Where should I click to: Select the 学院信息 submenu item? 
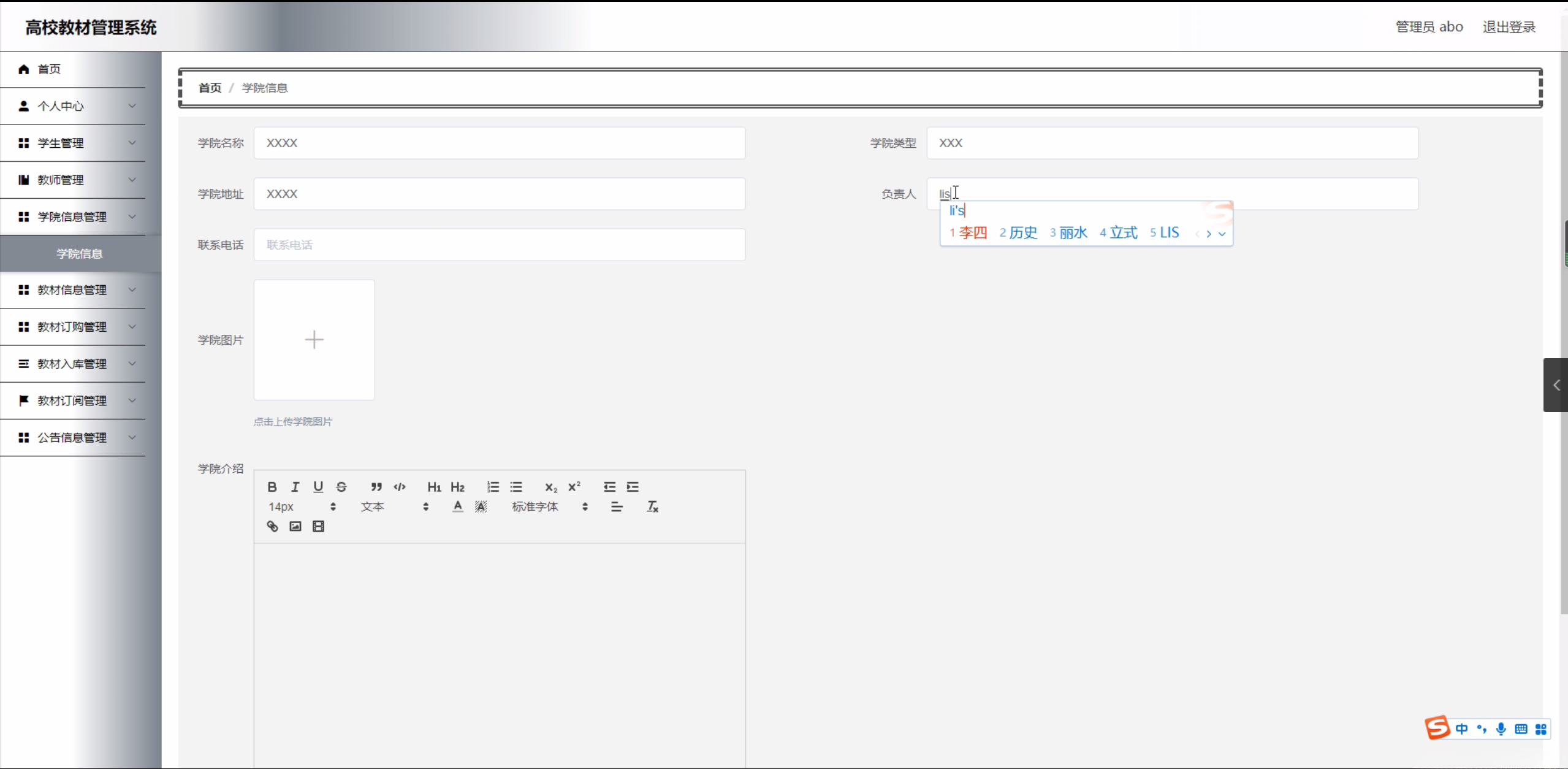[80, 254]
